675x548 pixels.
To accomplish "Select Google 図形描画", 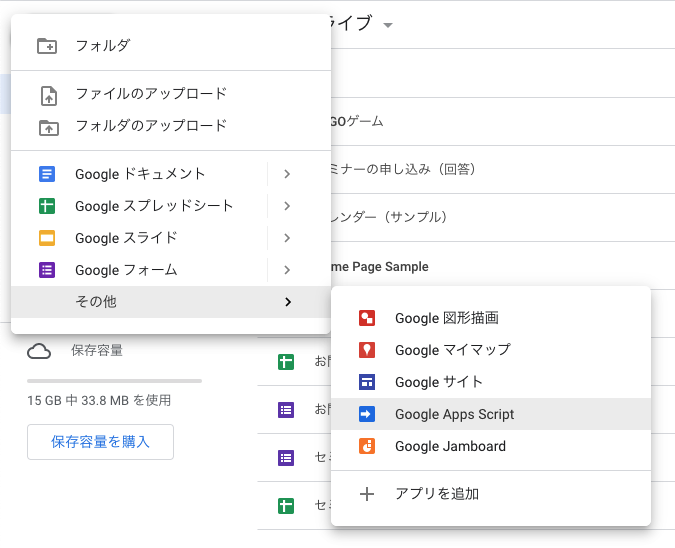I will 491,318.
